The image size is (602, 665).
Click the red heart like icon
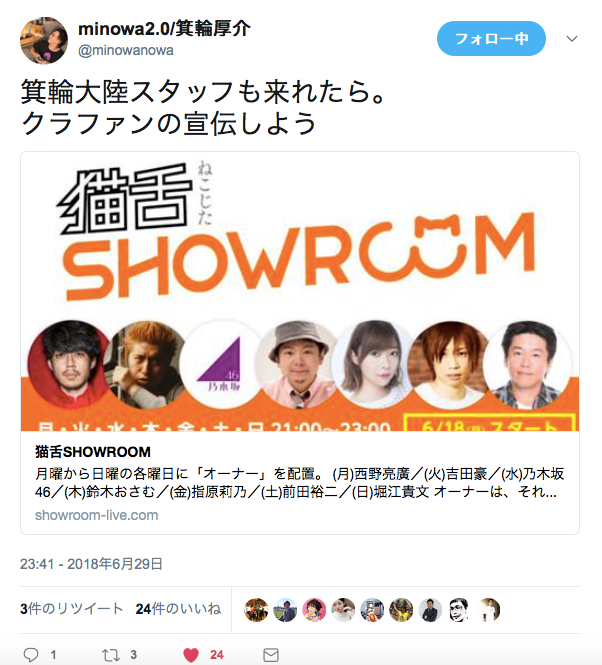pos(191,655)
